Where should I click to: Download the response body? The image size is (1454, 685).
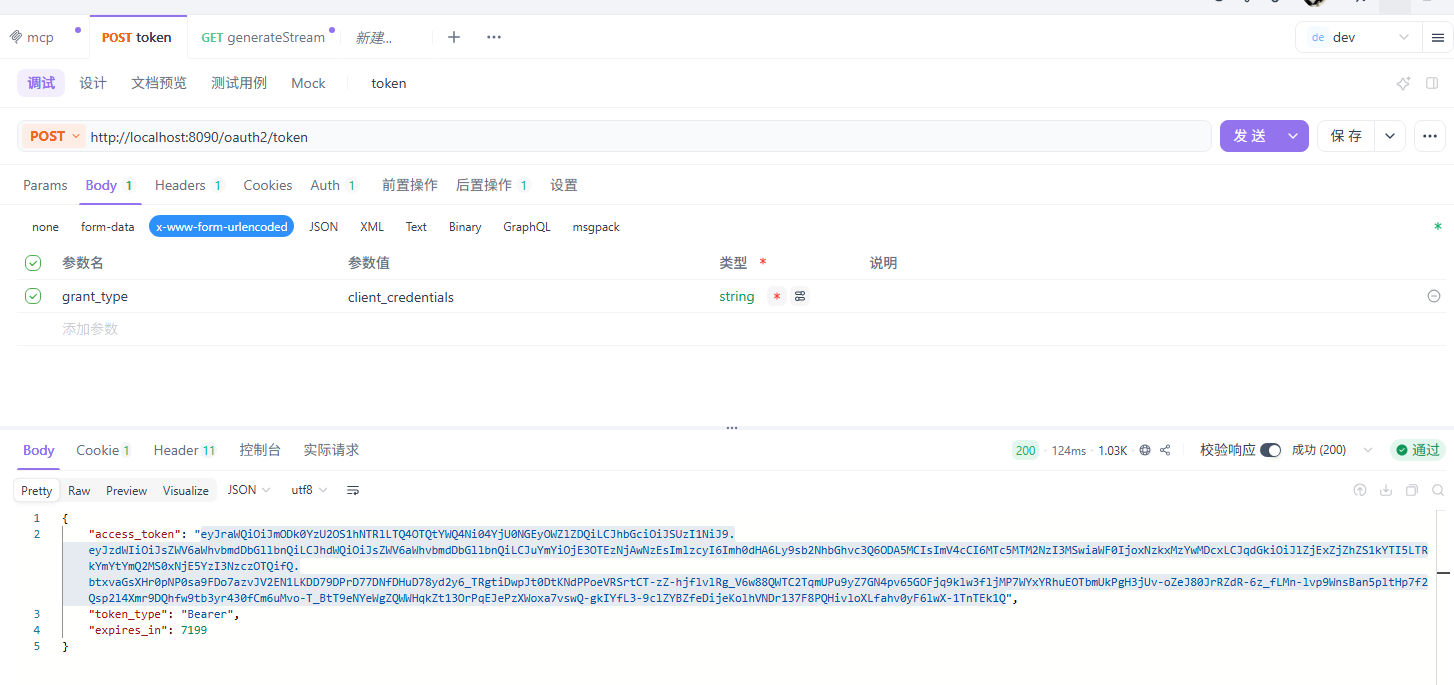pos(1386,490)
